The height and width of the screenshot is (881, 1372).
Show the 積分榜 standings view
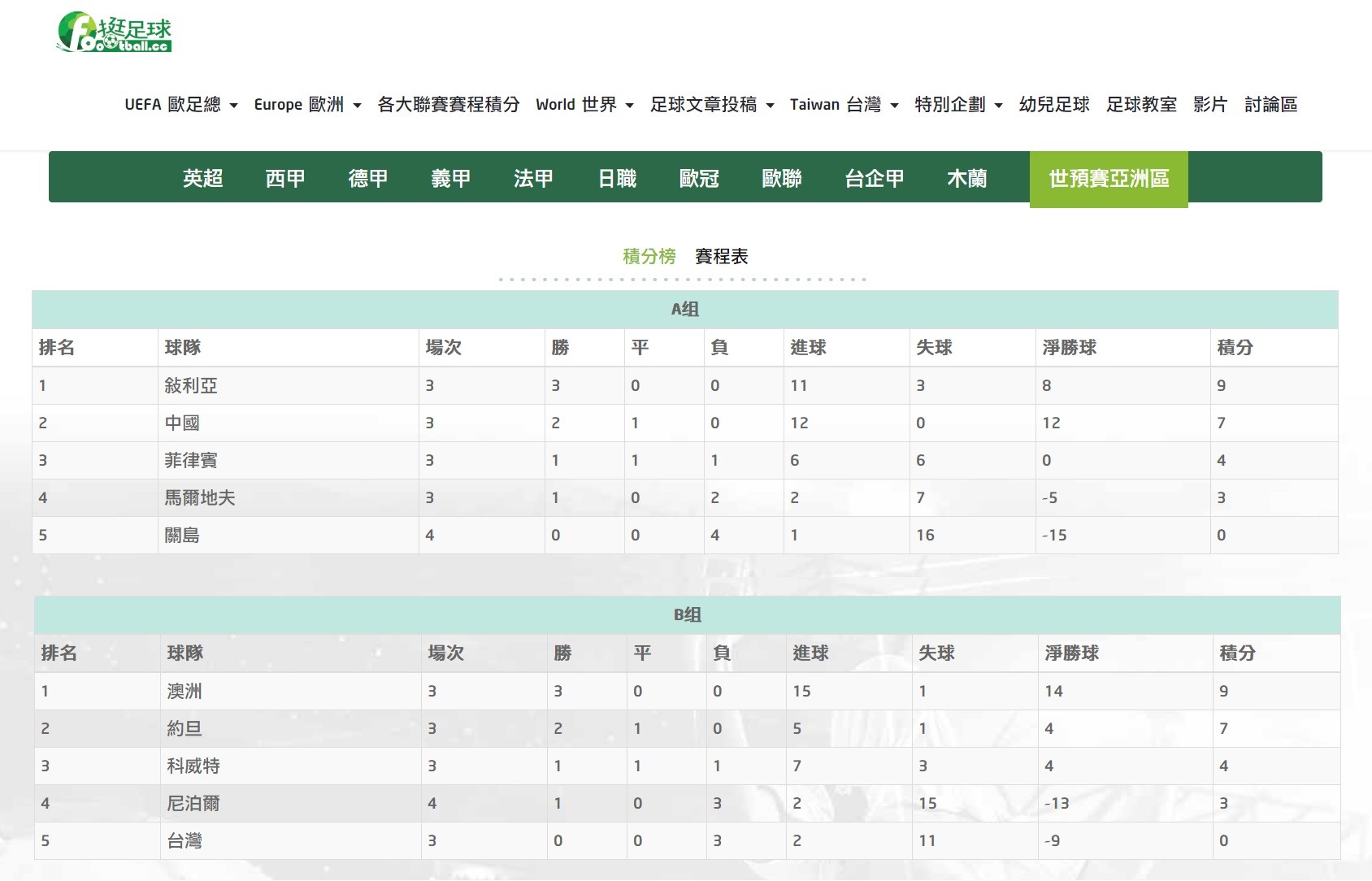pos(649,256)
